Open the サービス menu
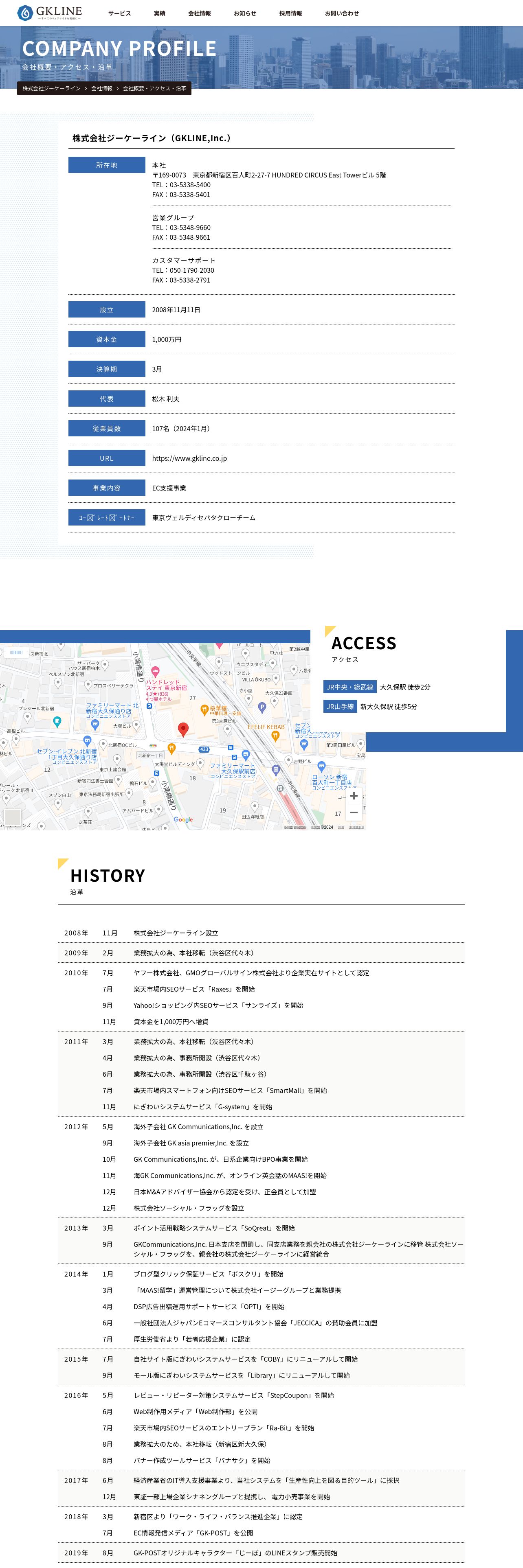This screenshot has height=1568, width=523. pyautogui.click(x=119, y=13)
